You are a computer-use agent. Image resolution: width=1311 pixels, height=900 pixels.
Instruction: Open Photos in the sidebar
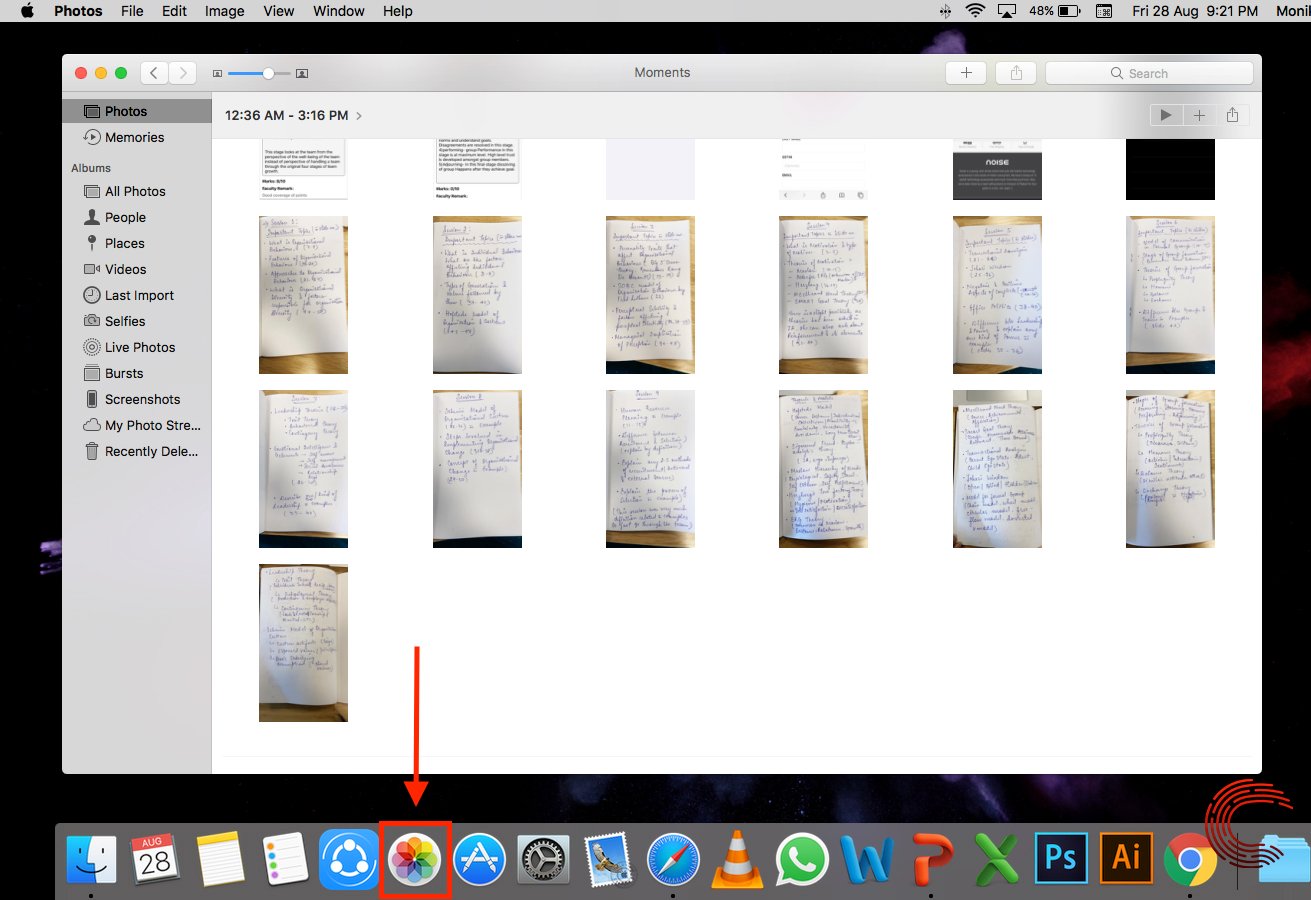pyautogui.click(x=137, y=111)
